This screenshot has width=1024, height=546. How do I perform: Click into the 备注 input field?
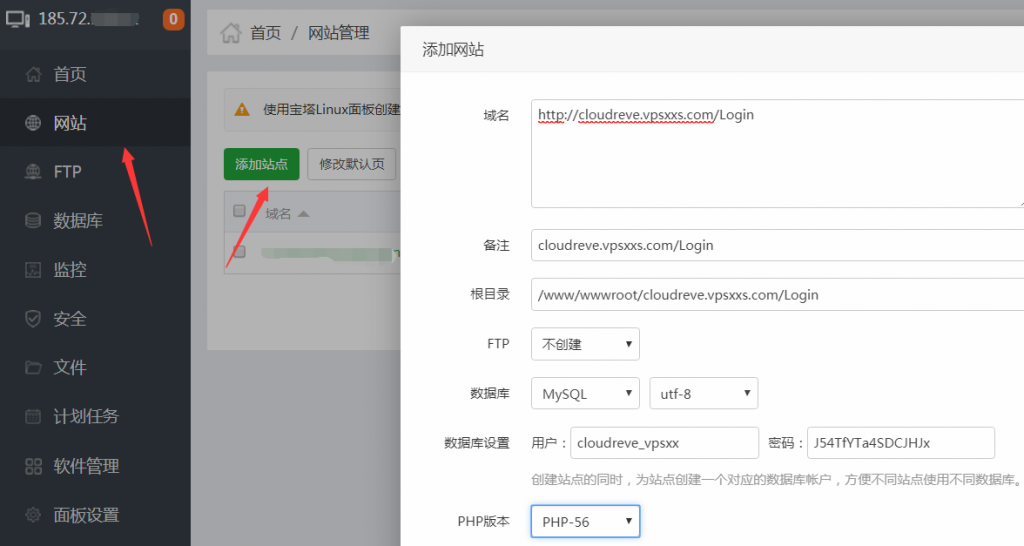click(x=777, y=245)
